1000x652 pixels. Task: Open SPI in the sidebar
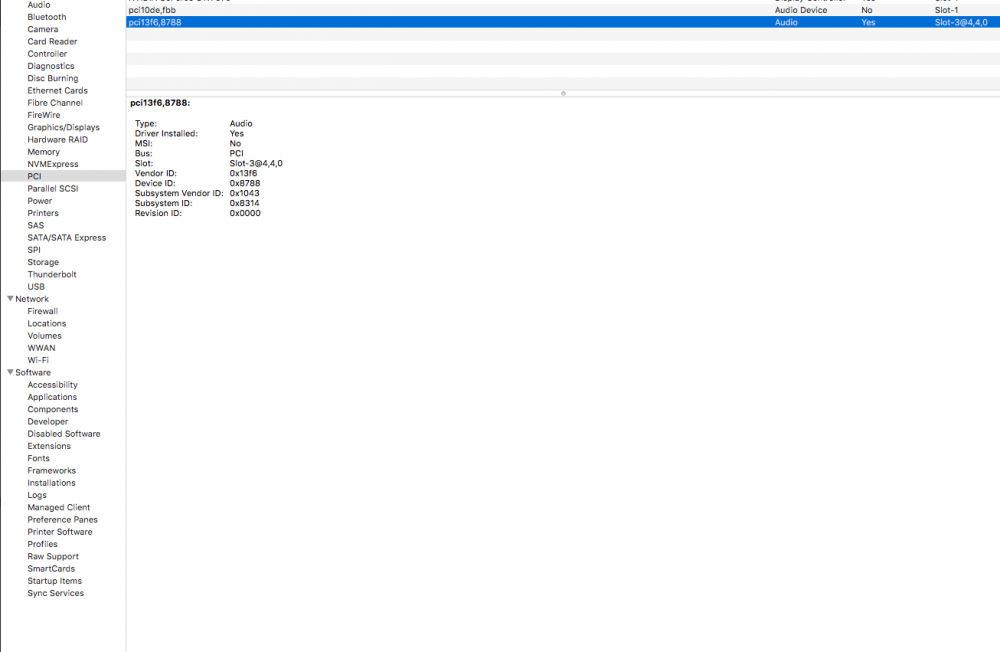pyautogui.click(x=34, y=250)
